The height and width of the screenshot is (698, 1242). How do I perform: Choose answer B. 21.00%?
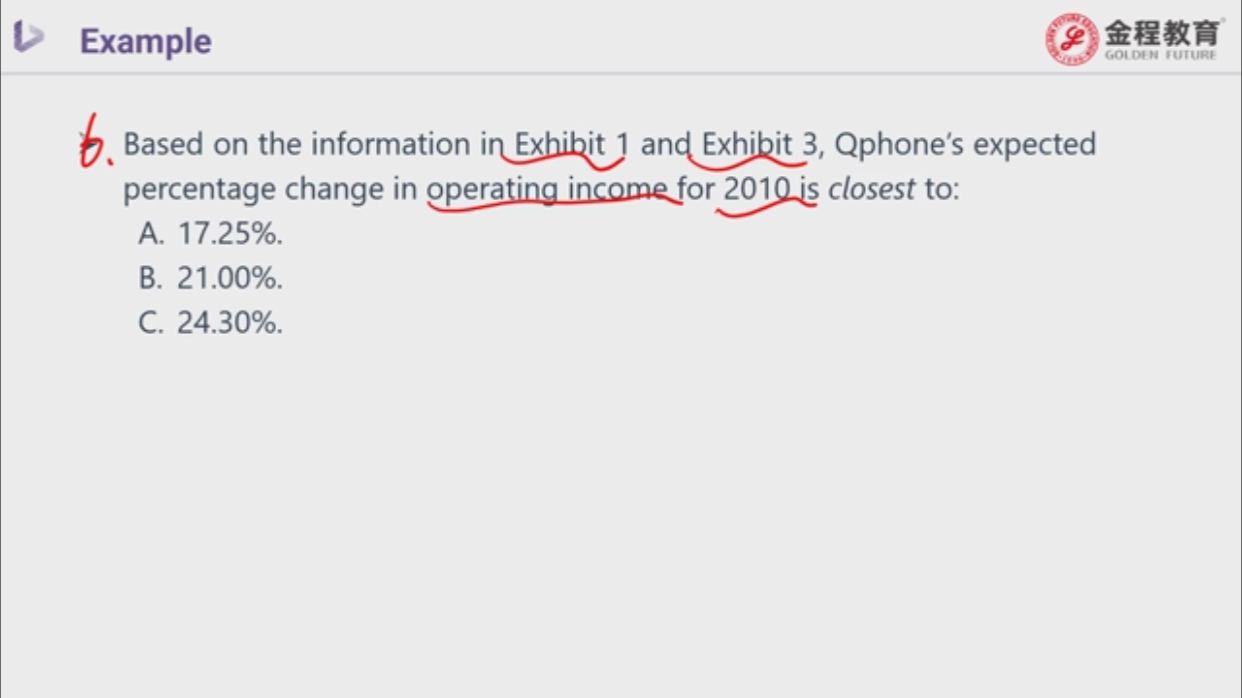point(211,278)
